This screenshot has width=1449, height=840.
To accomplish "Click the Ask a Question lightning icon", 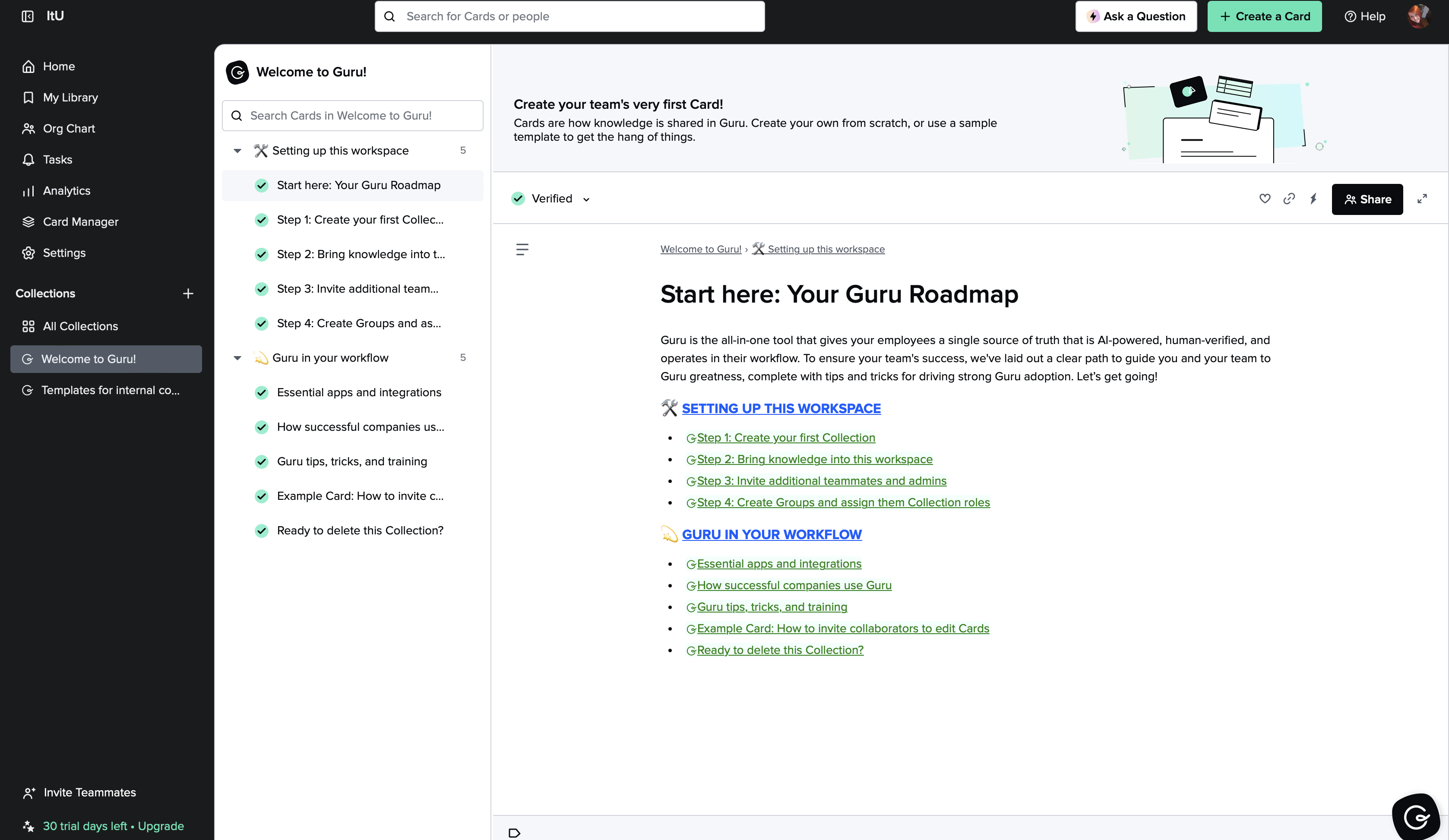I will 1093,16.
